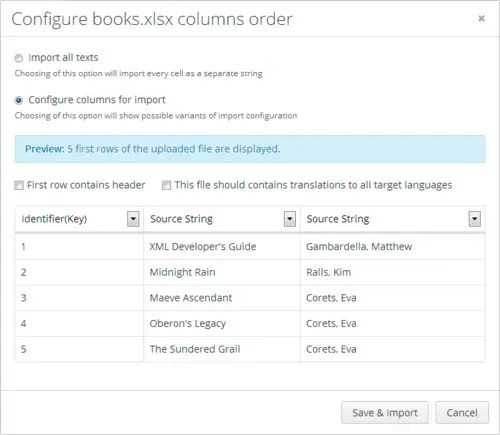Viewport: 500px width, 435px height.
Task: Check translations to all target languages box
Action: [166, 185]
